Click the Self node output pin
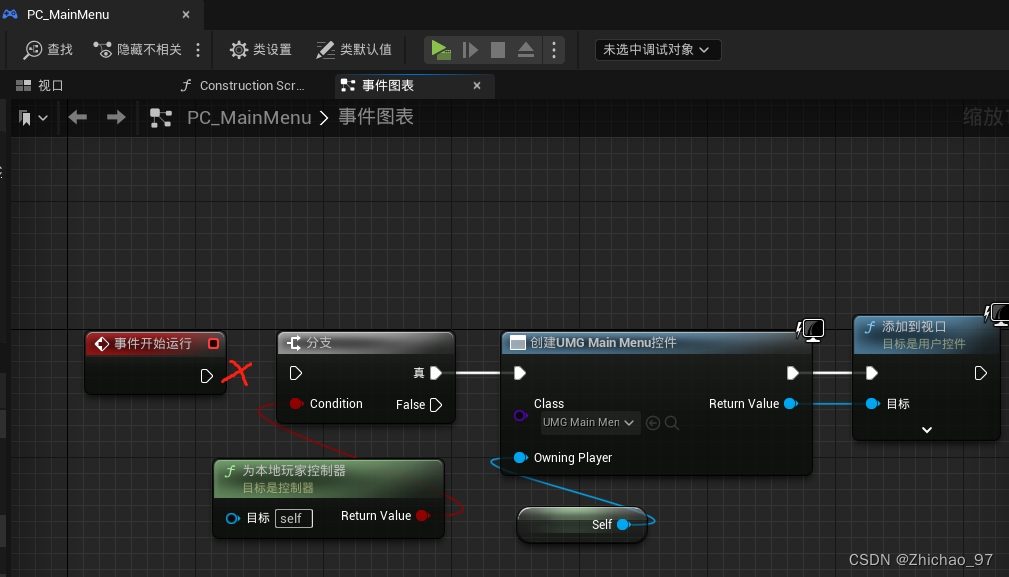This screenshot has width=1009, height=577. pyautogui.click(x=623, y=524)
